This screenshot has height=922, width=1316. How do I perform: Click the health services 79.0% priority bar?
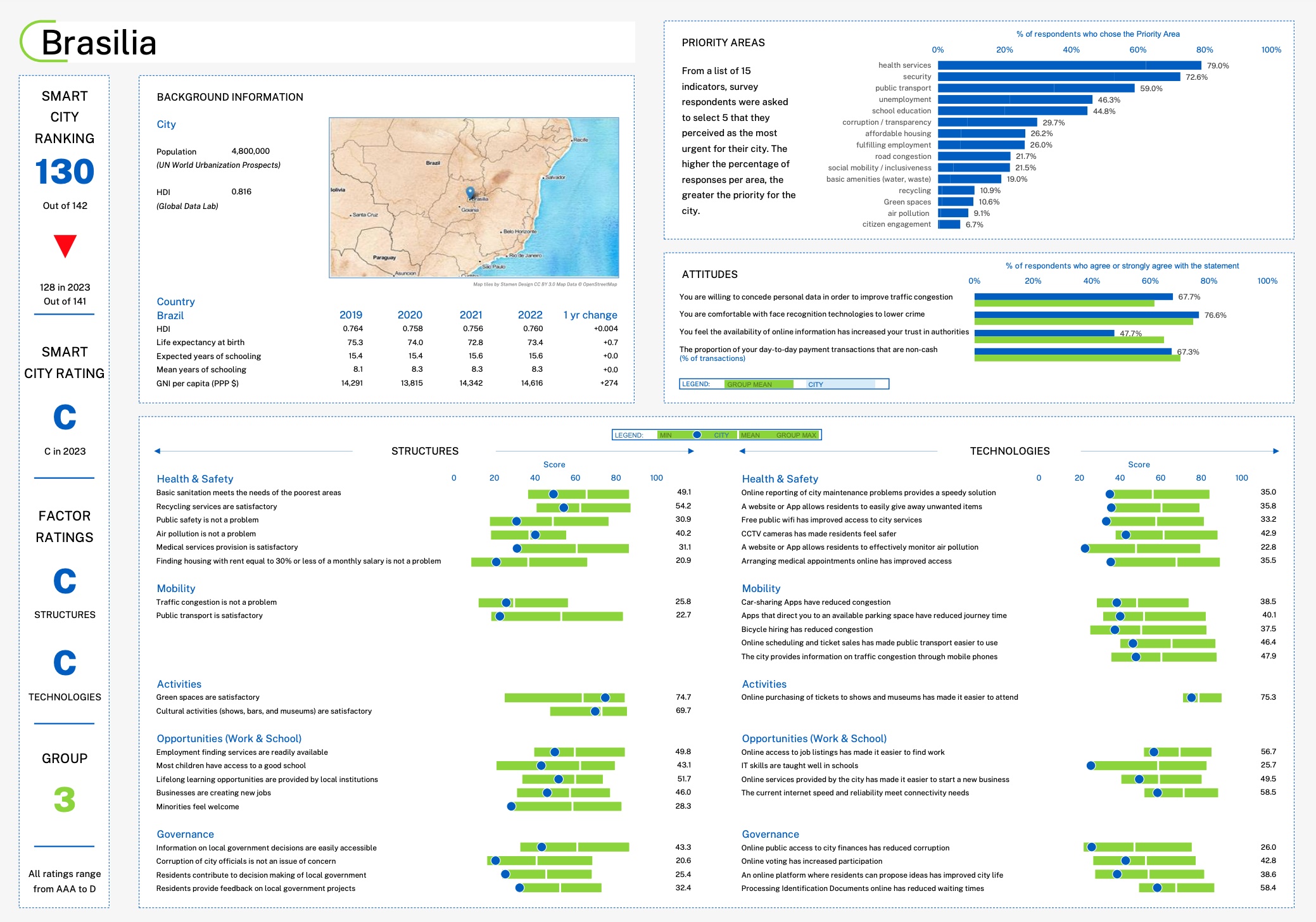(x=1069, y=65)
